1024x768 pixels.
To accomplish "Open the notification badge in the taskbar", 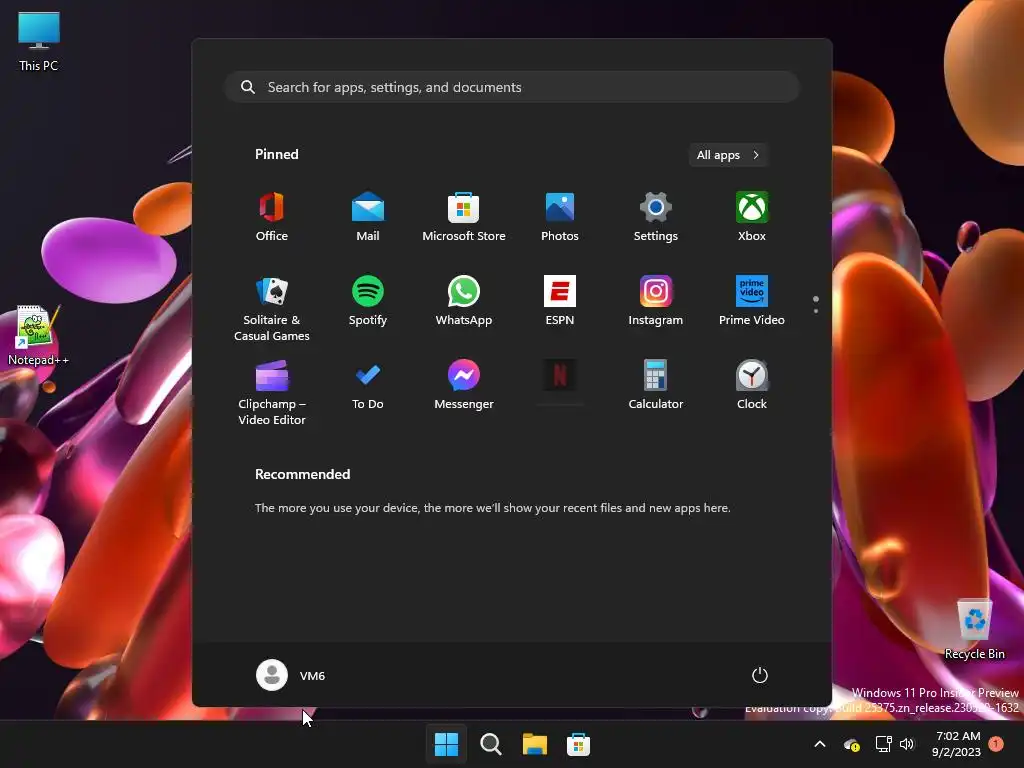I will pyautogui.click(x=996, y=744).
